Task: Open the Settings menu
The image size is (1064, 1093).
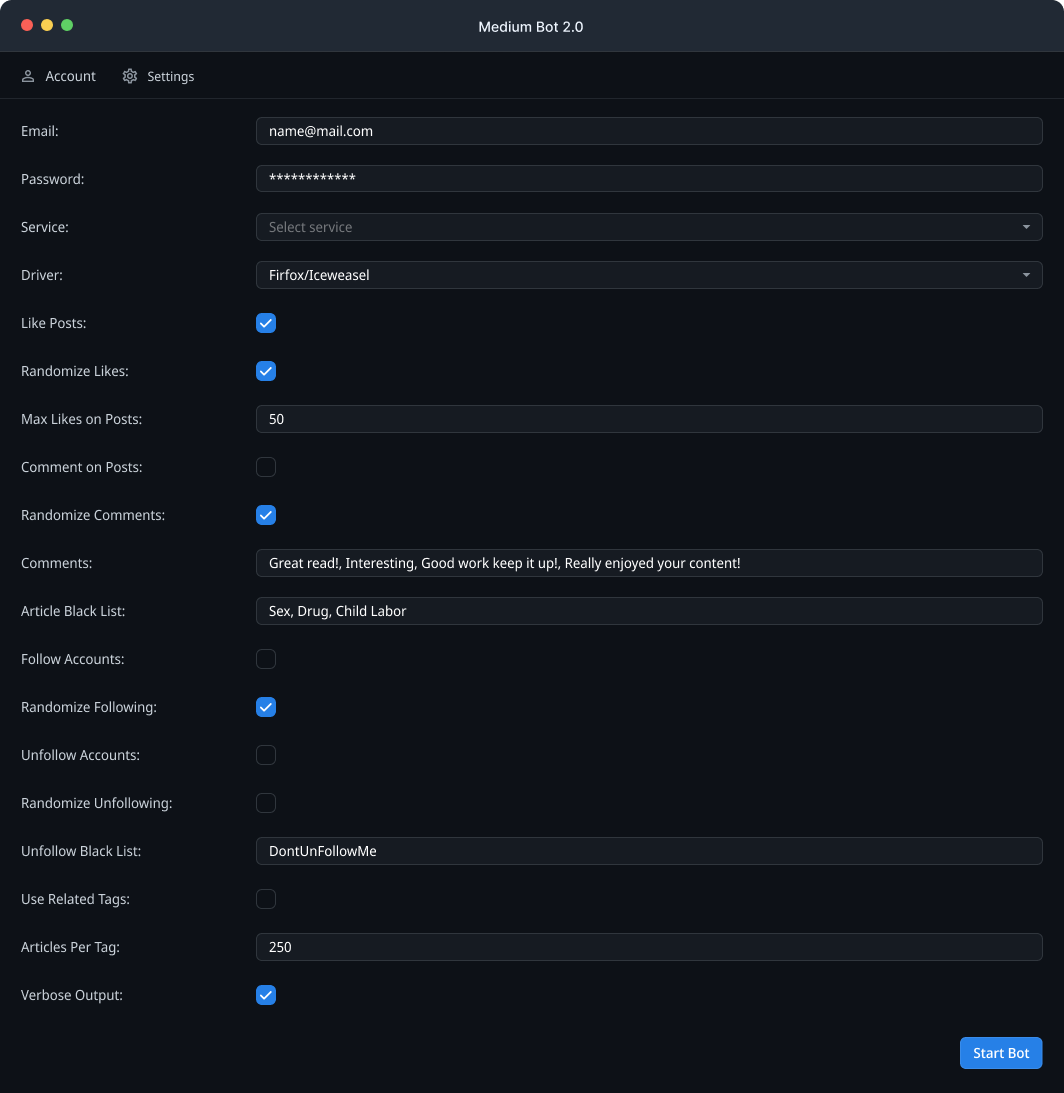Action: tap(159, 76)
